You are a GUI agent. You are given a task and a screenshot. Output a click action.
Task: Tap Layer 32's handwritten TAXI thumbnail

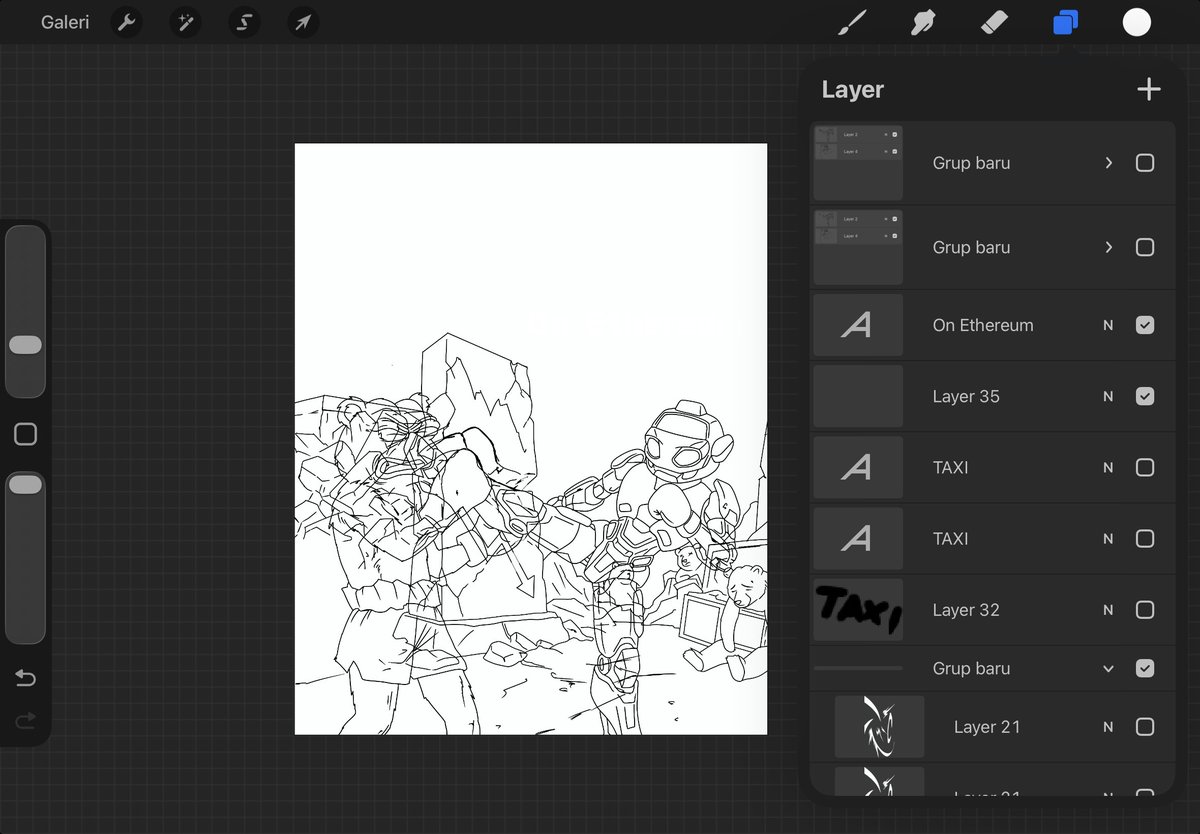858,610
